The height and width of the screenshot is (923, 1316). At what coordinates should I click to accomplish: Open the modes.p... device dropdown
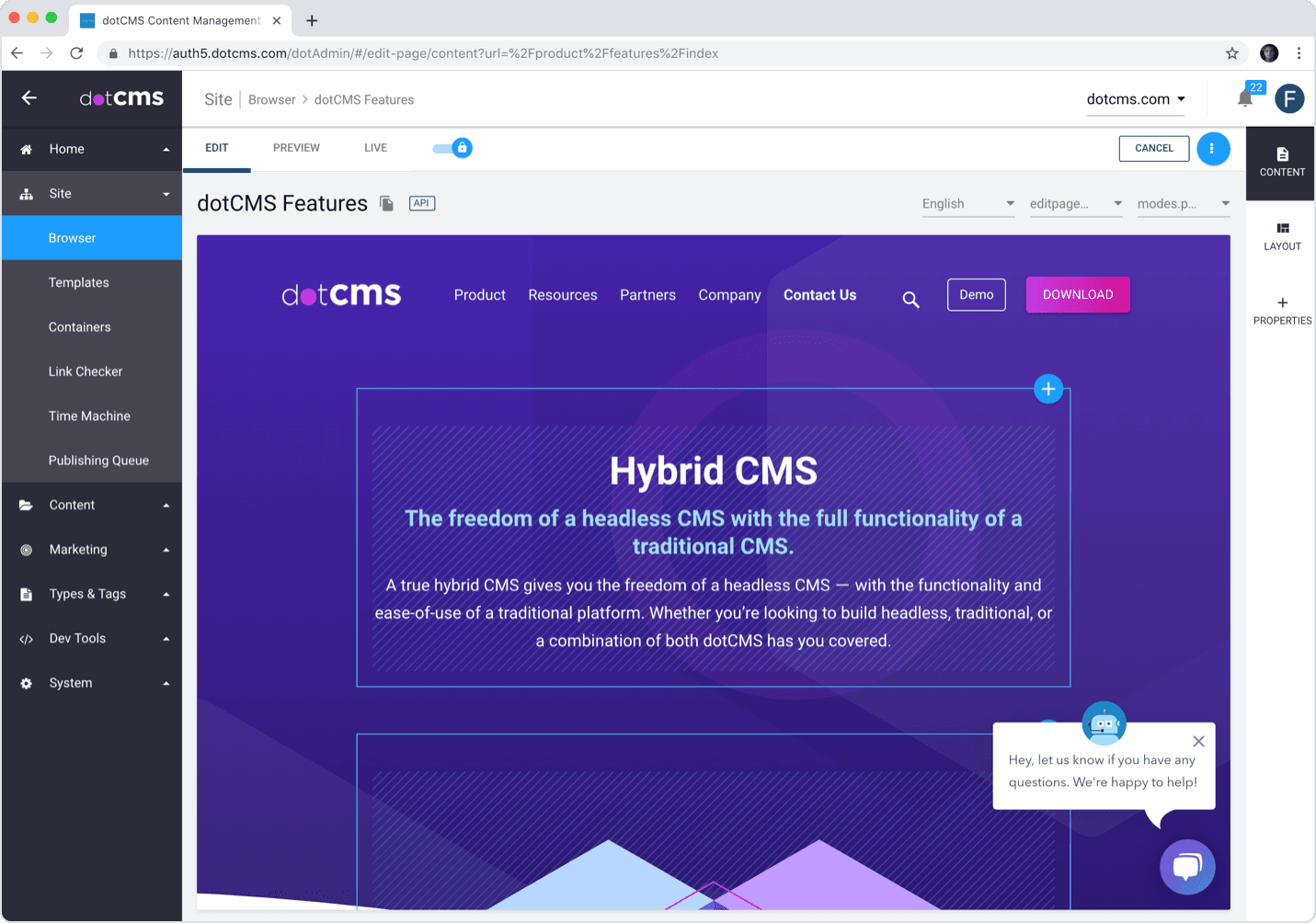click(1184, 204)
